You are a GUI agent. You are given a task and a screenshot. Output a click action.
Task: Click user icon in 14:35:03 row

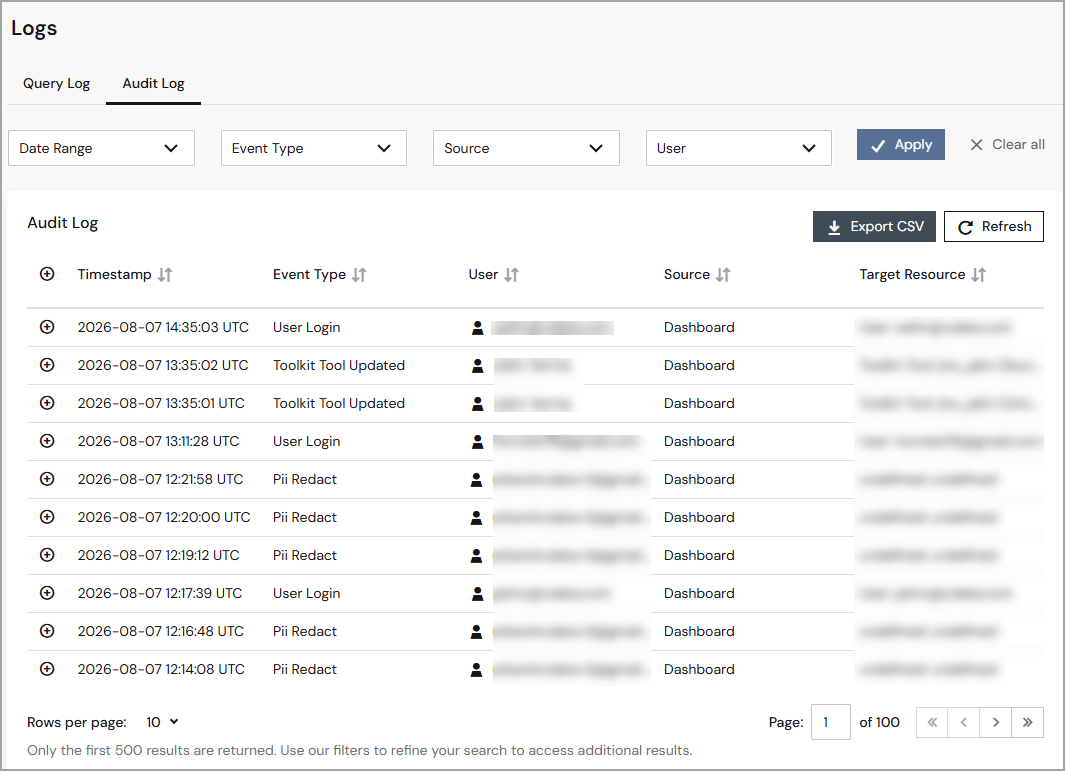click(x=477, y=327)
